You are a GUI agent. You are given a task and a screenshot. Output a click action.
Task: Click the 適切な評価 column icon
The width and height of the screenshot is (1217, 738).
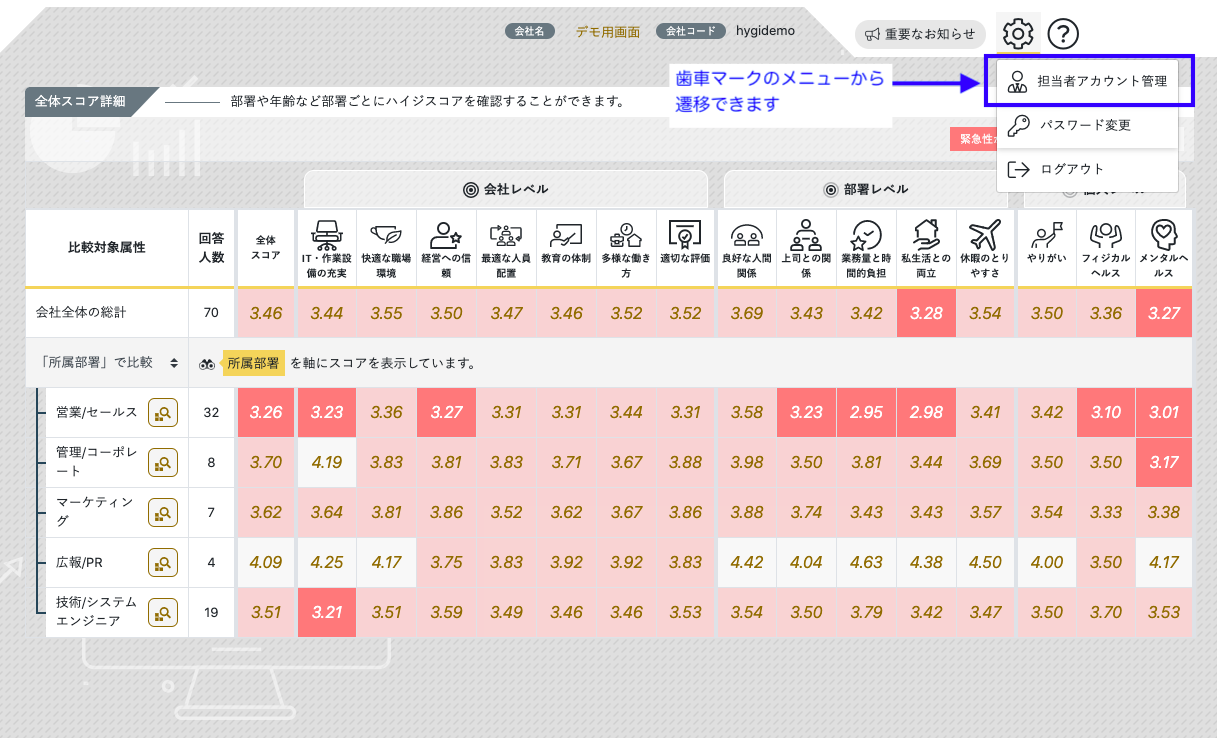click(x=686, y=234)
